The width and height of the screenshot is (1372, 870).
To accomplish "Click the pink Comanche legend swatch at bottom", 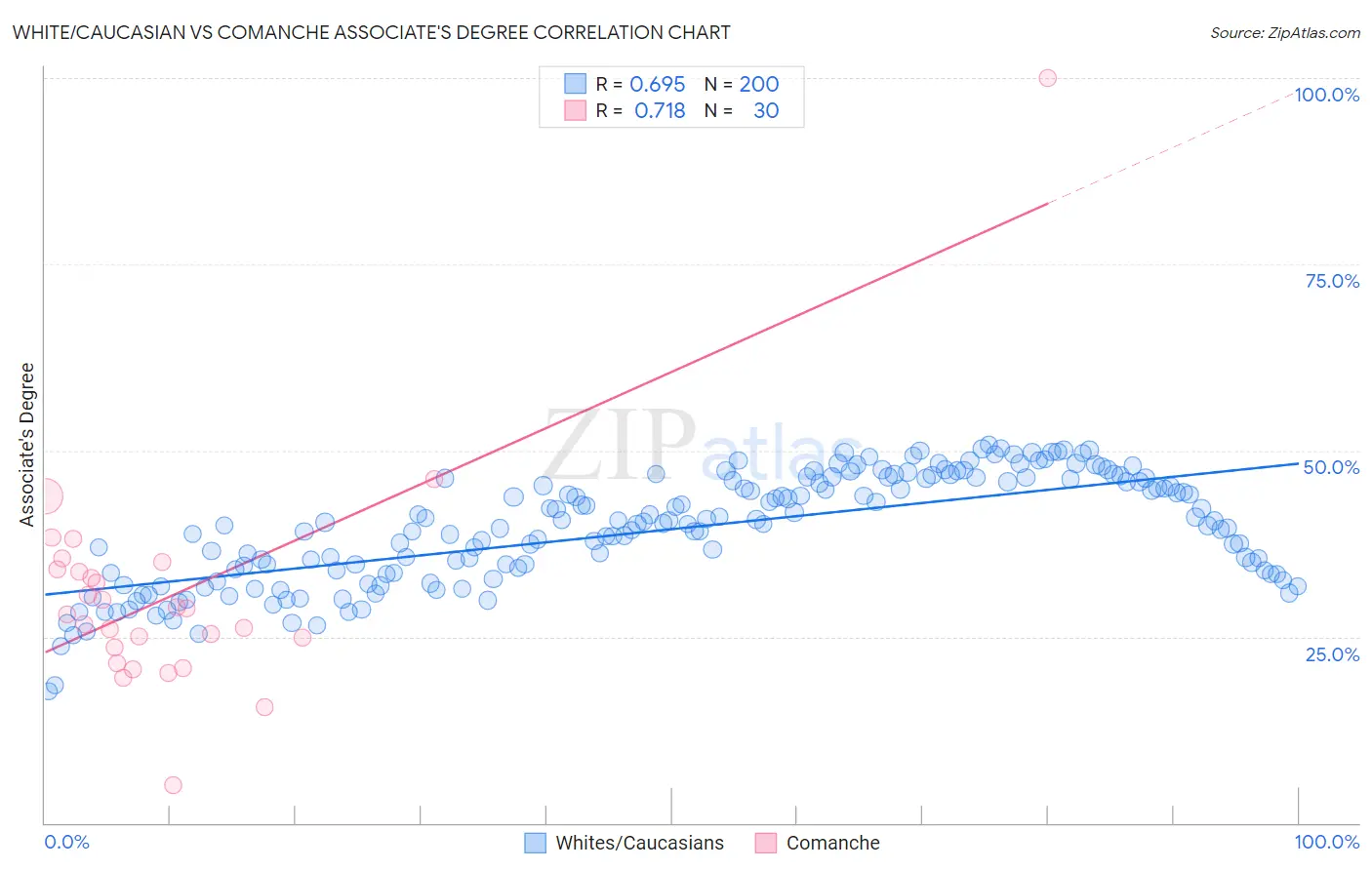I will click(x=766, y=843).
